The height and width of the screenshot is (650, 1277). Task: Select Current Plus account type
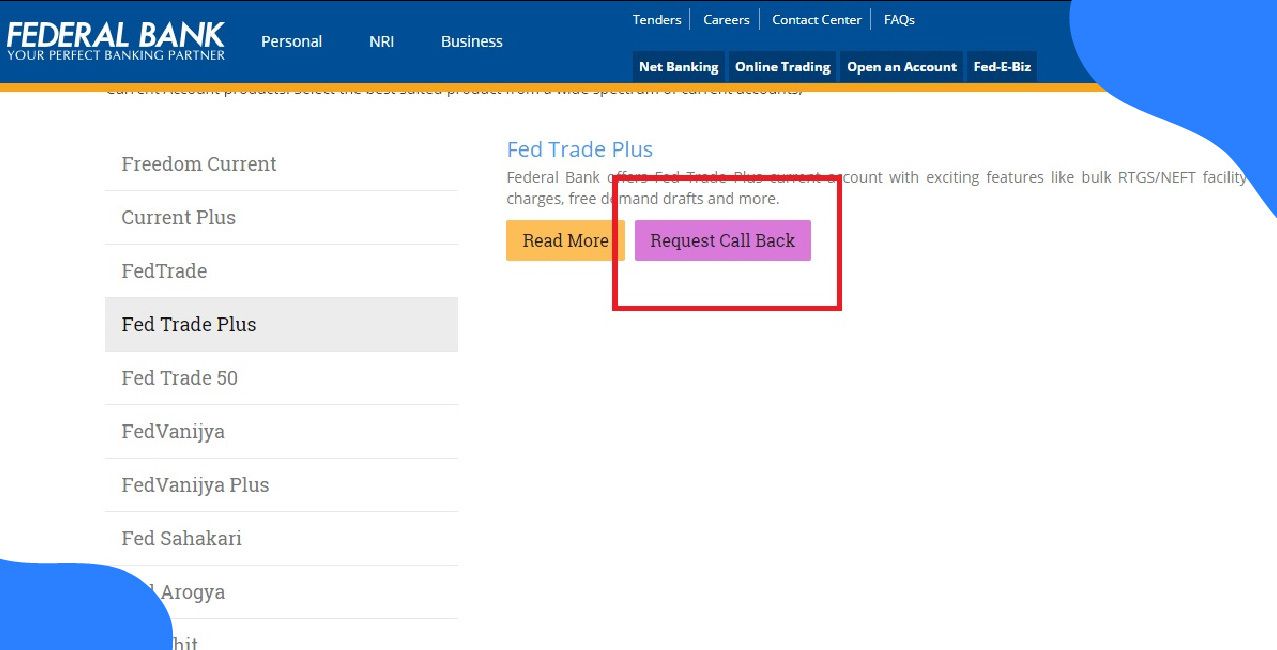click(x=179, y=218)
